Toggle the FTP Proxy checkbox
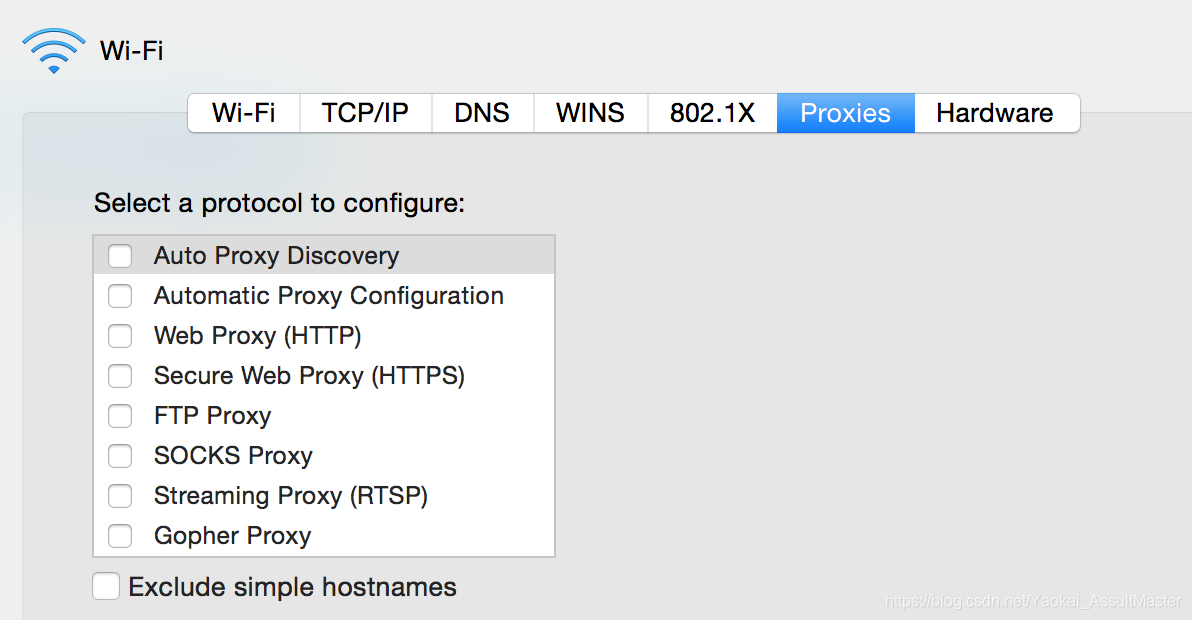The width and height of the screenshot is (1192, 620). pyautogui.click(x=120, y=416)
